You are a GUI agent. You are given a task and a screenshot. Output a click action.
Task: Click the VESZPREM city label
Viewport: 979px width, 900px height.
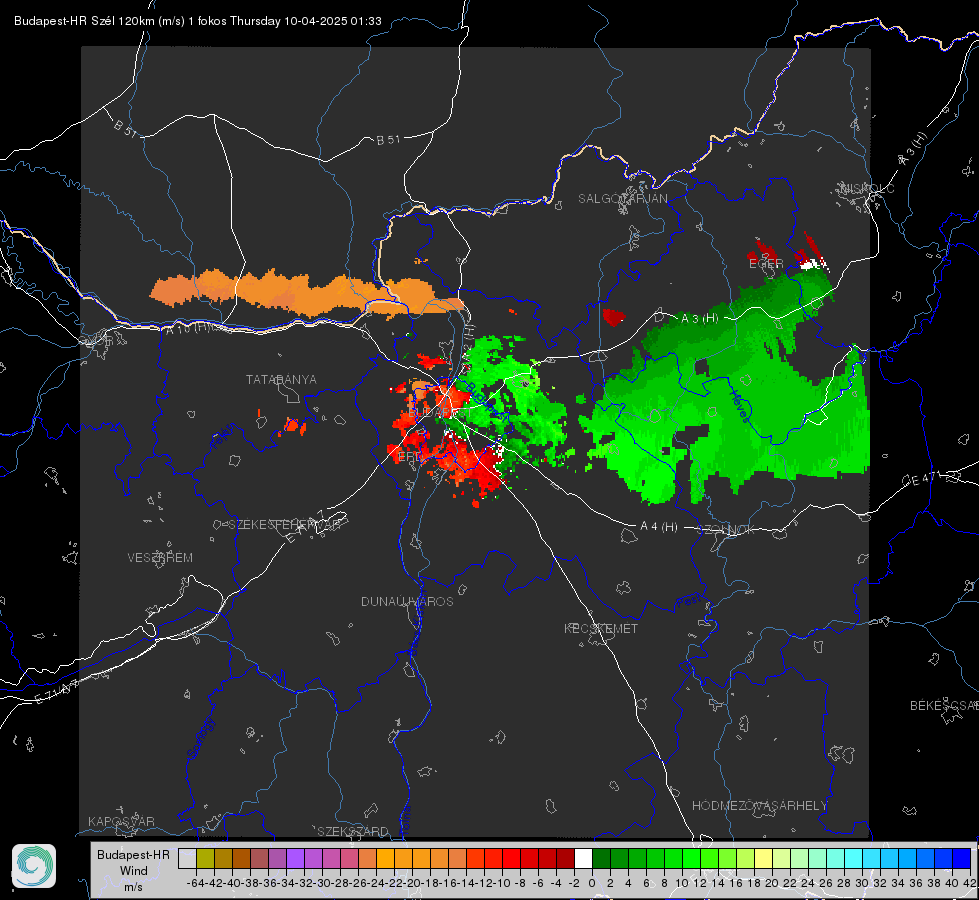click(160, 558)
